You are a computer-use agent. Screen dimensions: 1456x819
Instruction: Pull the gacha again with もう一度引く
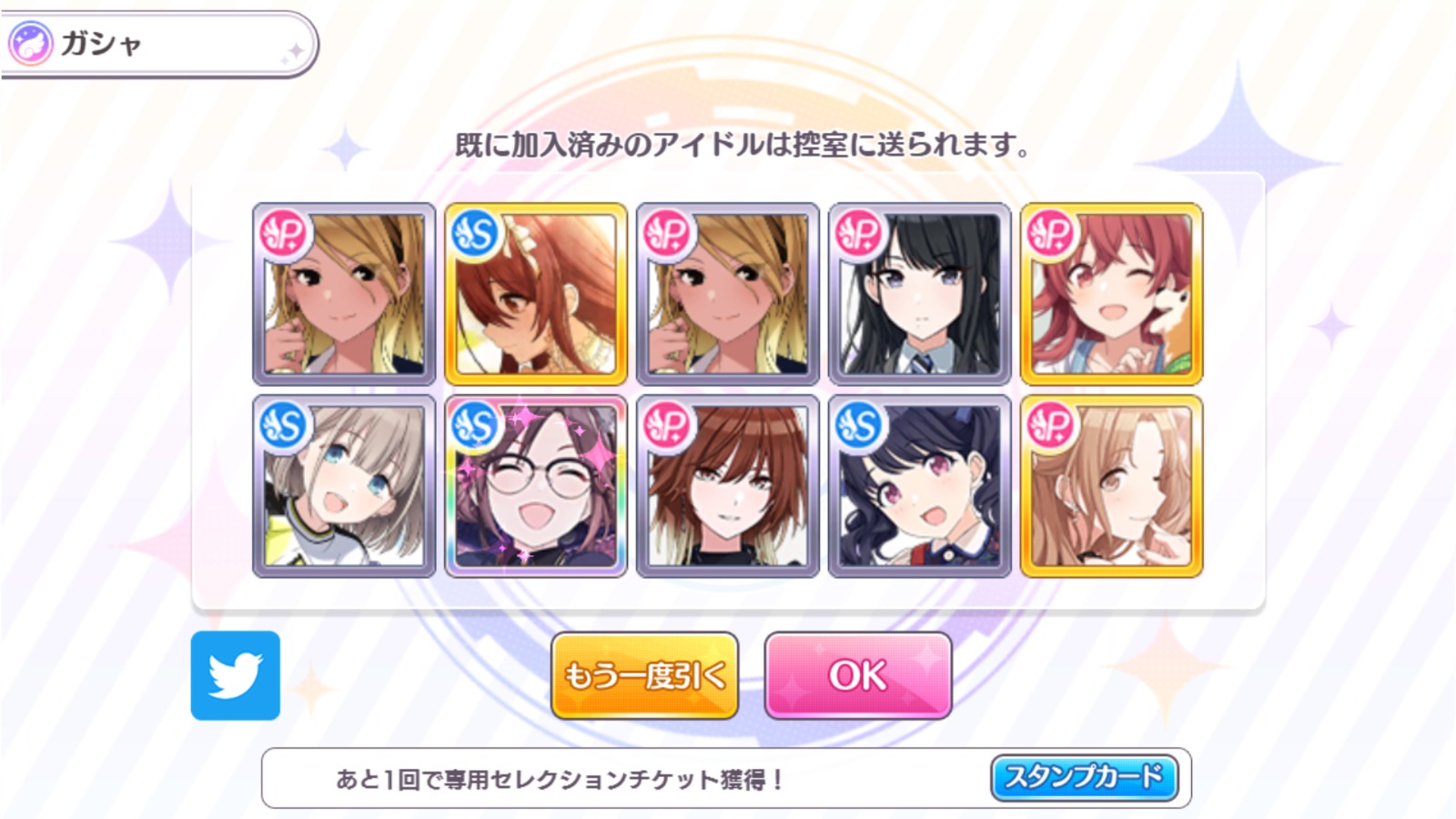644,675
